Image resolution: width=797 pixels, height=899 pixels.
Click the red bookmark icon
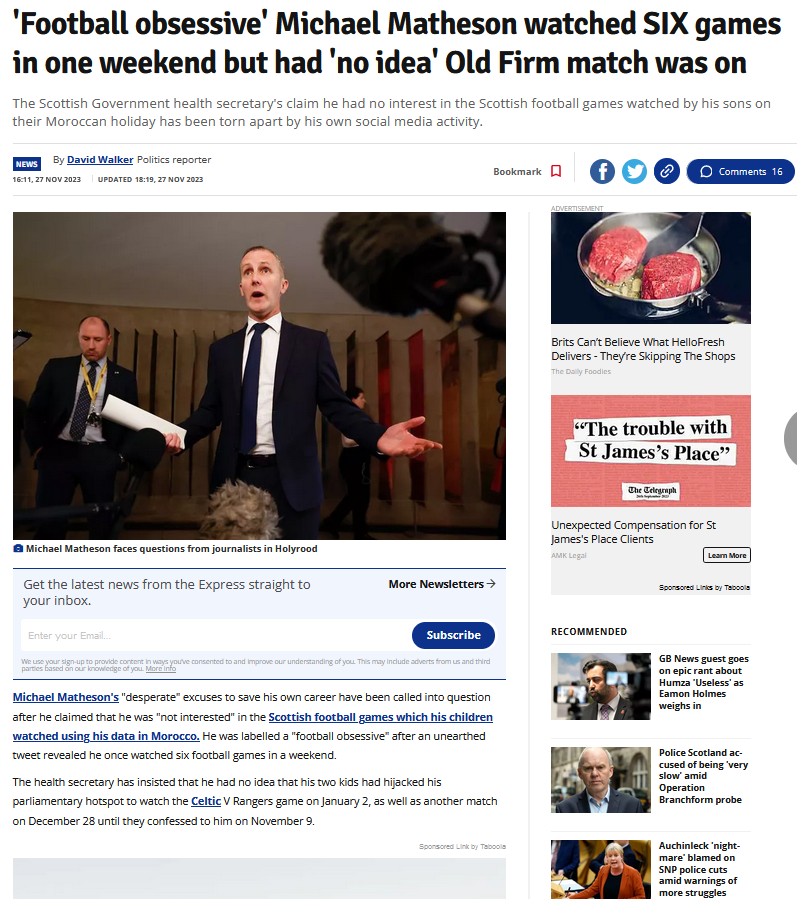556,171
